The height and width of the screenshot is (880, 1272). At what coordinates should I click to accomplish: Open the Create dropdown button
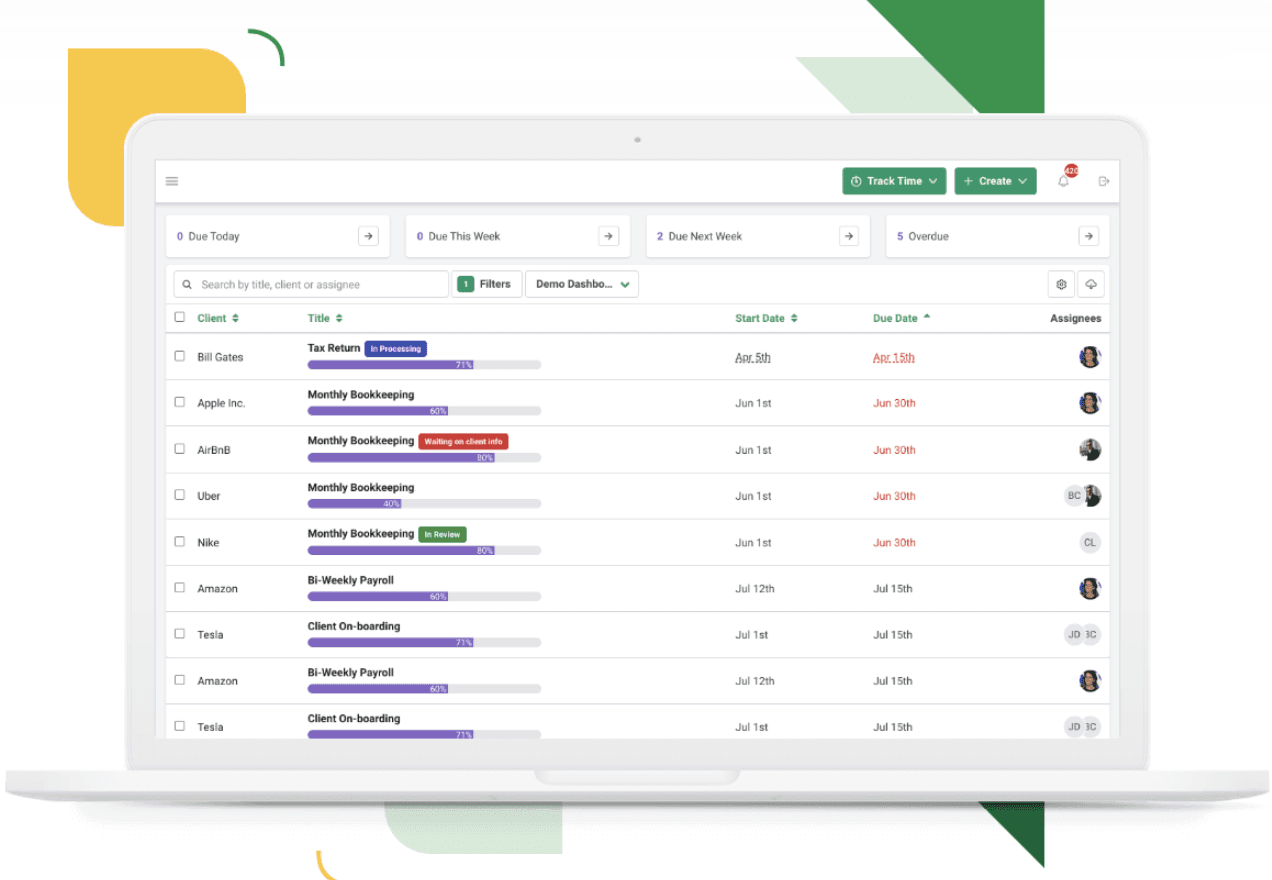(995, 181)
